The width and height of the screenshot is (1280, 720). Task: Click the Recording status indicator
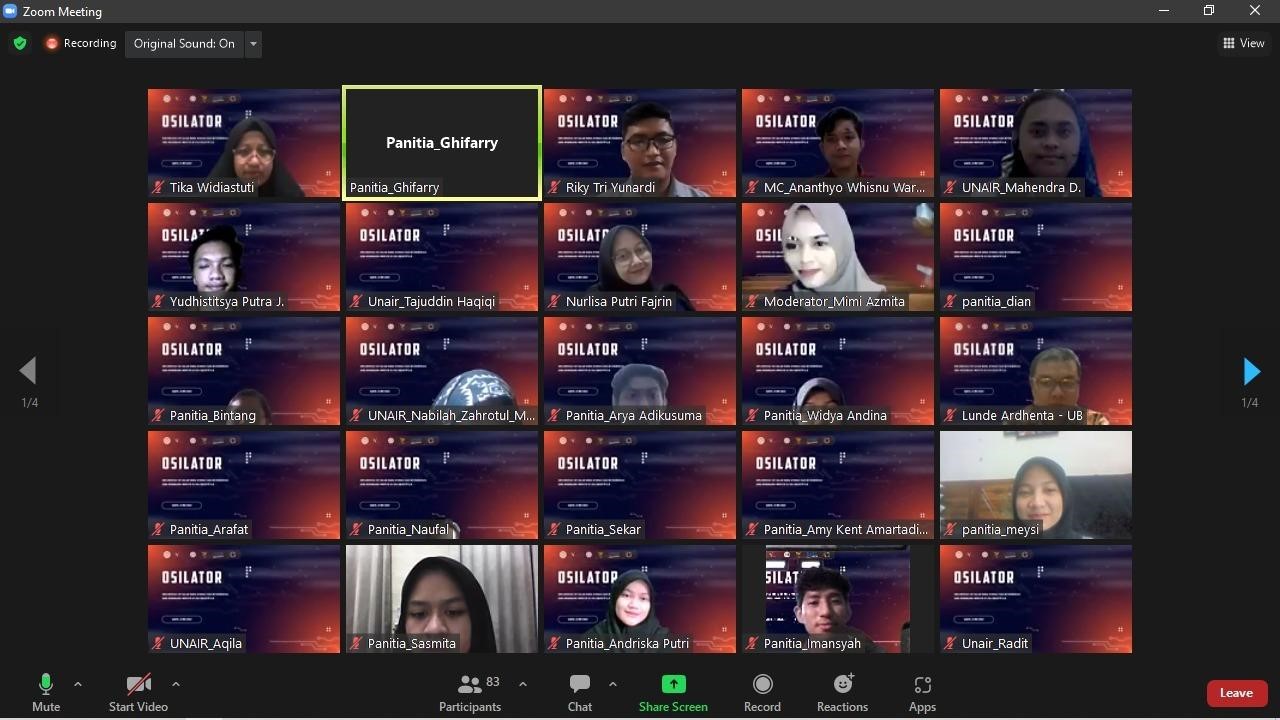pos(81,43)
